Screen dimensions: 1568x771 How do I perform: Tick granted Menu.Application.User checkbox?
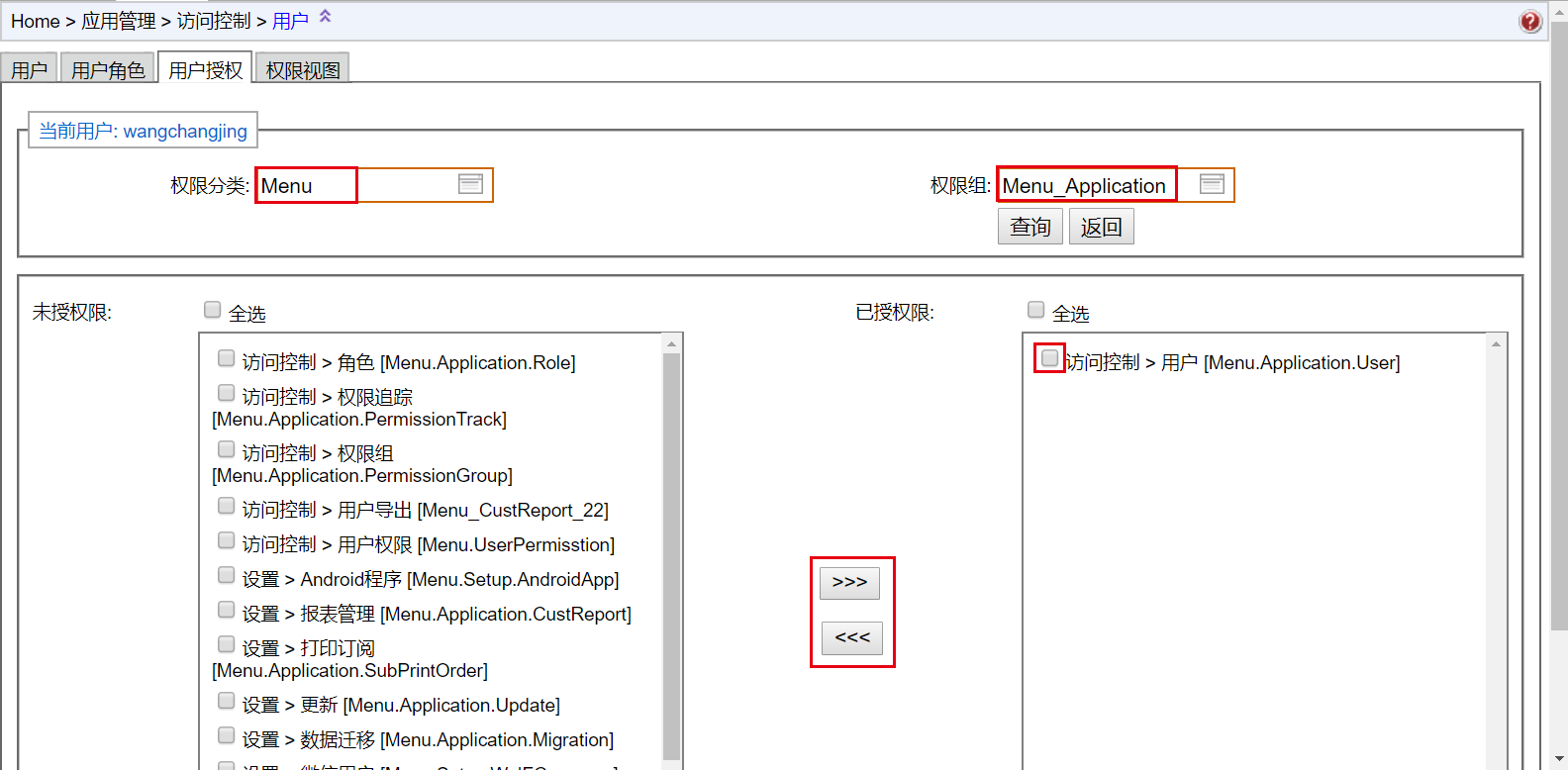[x=1049, y=358]
